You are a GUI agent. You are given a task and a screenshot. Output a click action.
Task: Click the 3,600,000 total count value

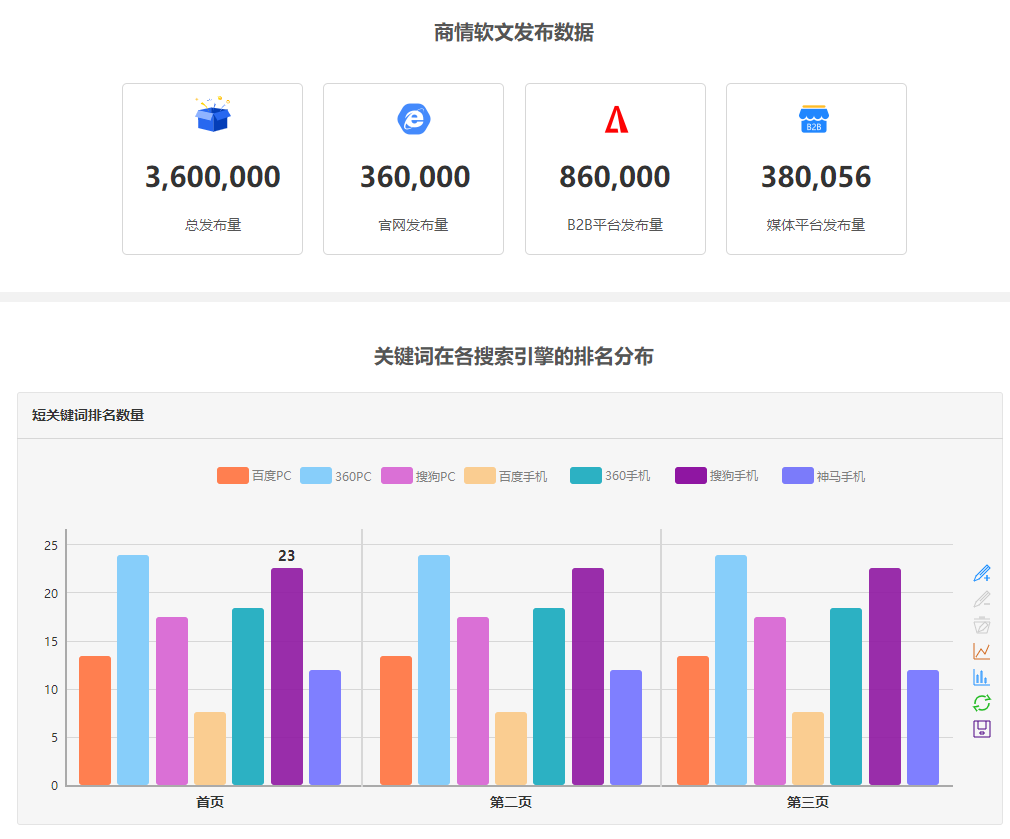(x=213, y=177)
